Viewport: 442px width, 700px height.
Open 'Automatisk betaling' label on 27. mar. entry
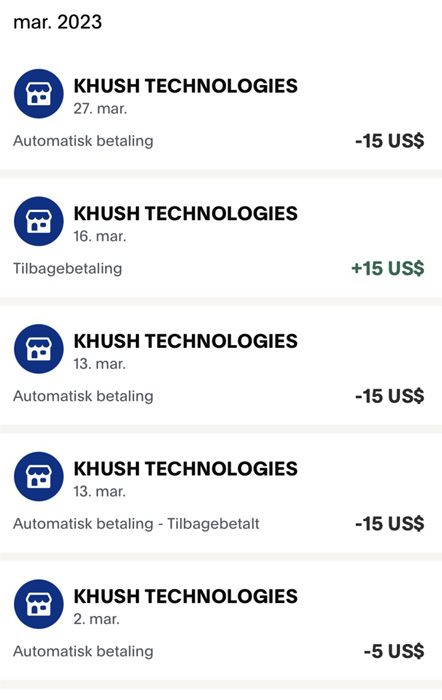coord(83,141)
